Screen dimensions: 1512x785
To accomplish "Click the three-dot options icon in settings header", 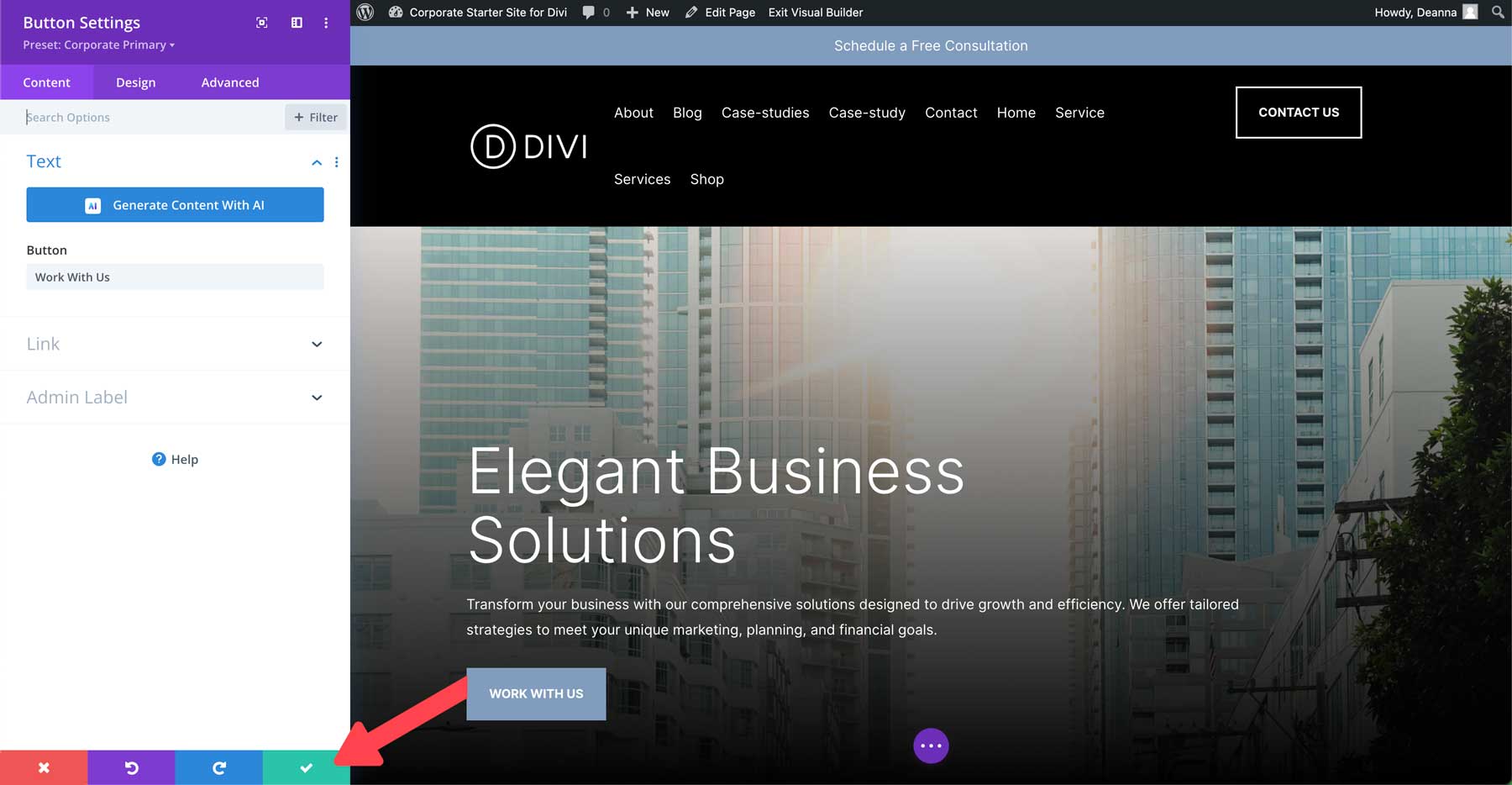I will [x=326, y=23].
